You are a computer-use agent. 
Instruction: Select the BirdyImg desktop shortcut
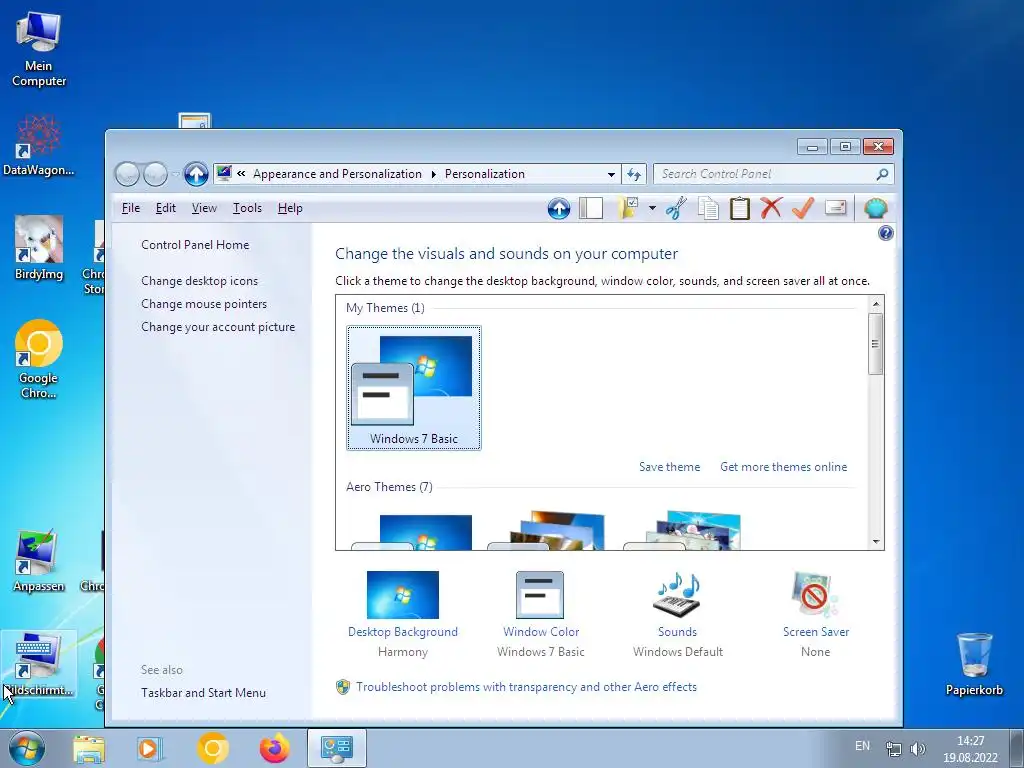click(39, 248)
